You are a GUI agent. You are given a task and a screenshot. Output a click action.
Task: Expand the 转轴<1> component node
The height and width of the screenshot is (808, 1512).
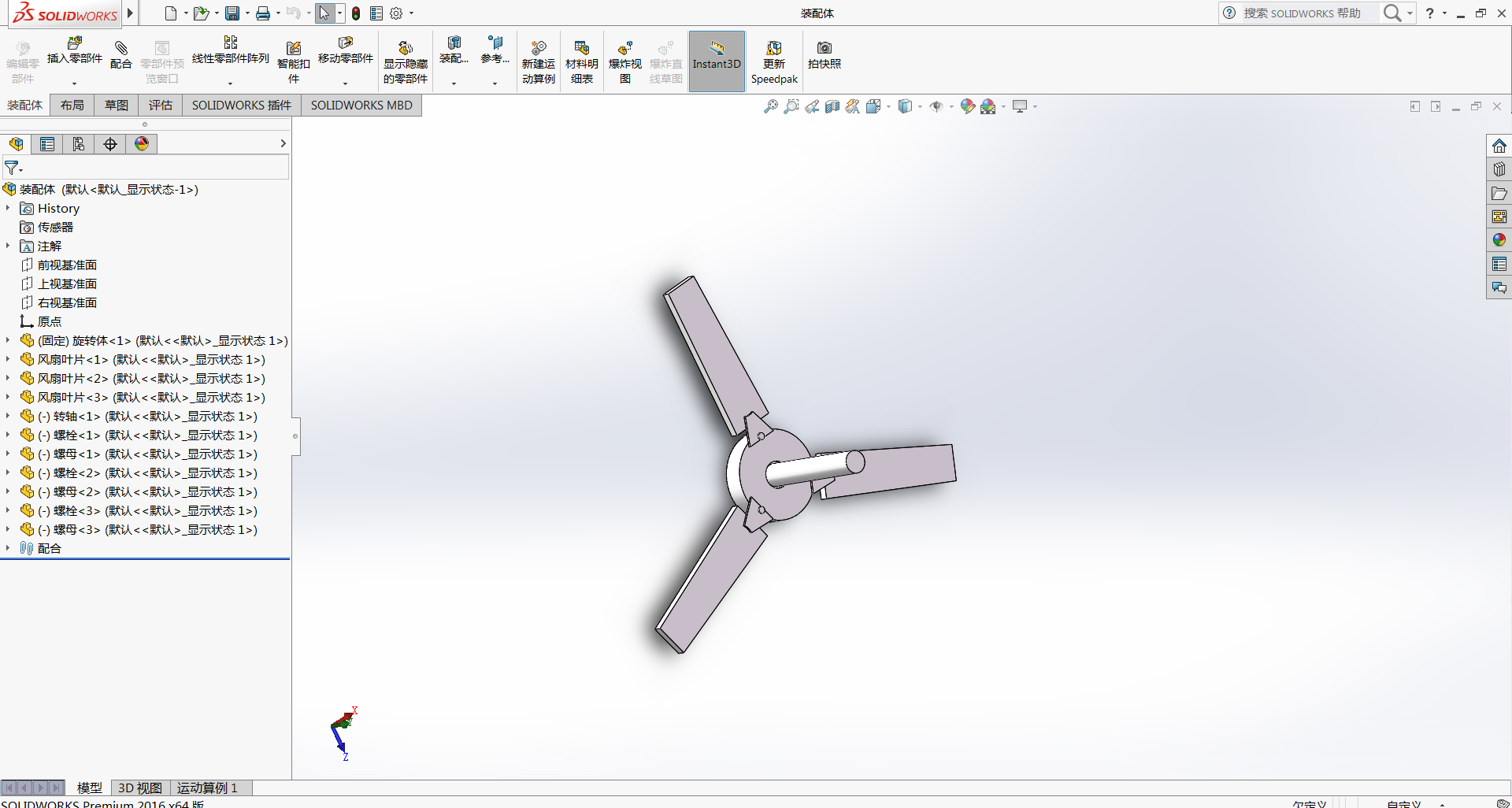(8, 416)
